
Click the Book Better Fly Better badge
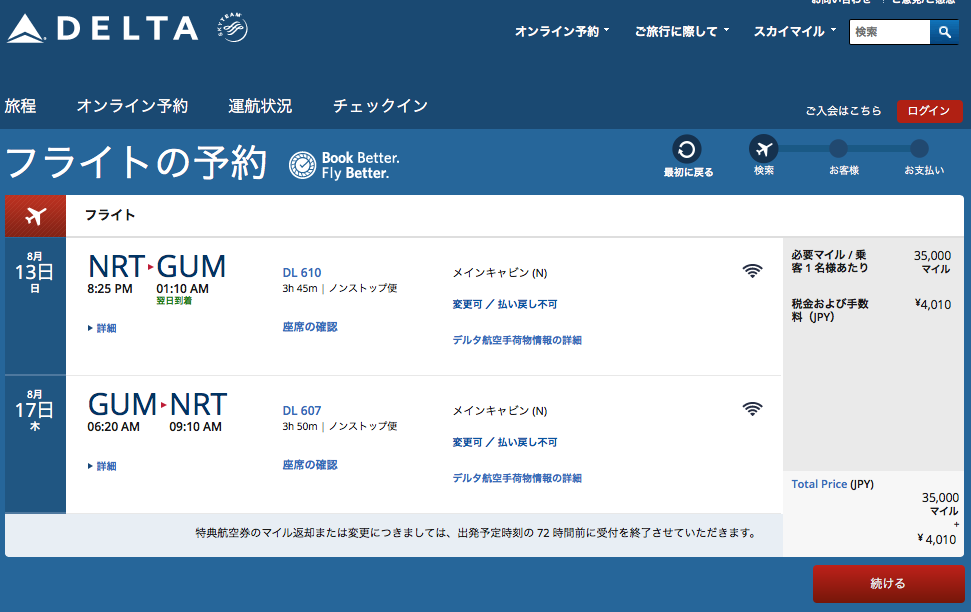(x=344, y=165)
